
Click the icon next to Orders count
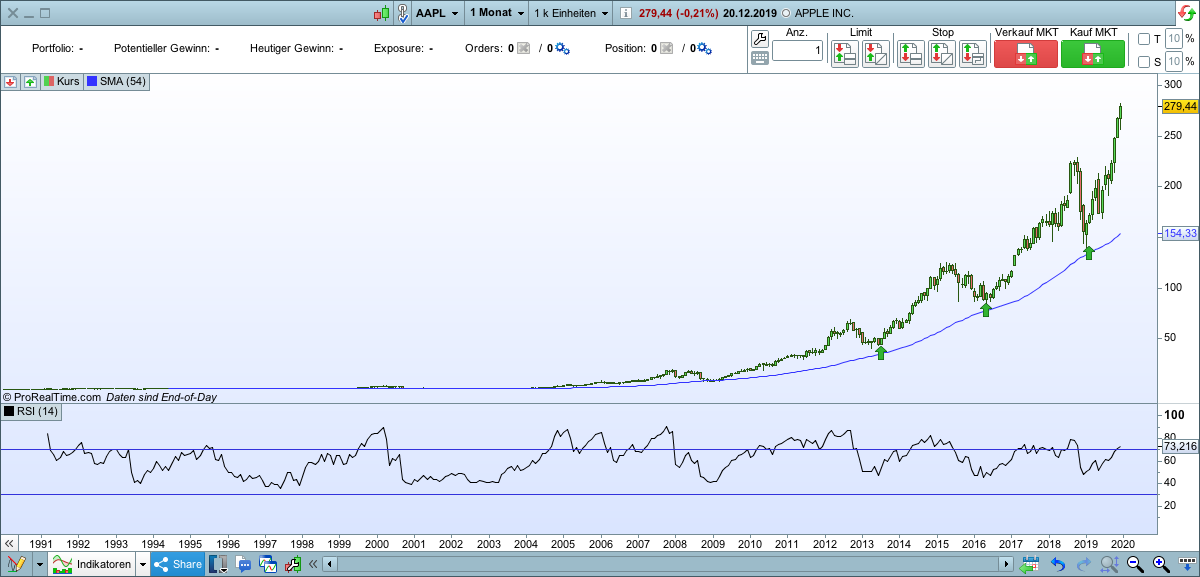click(x=523, y=48)
